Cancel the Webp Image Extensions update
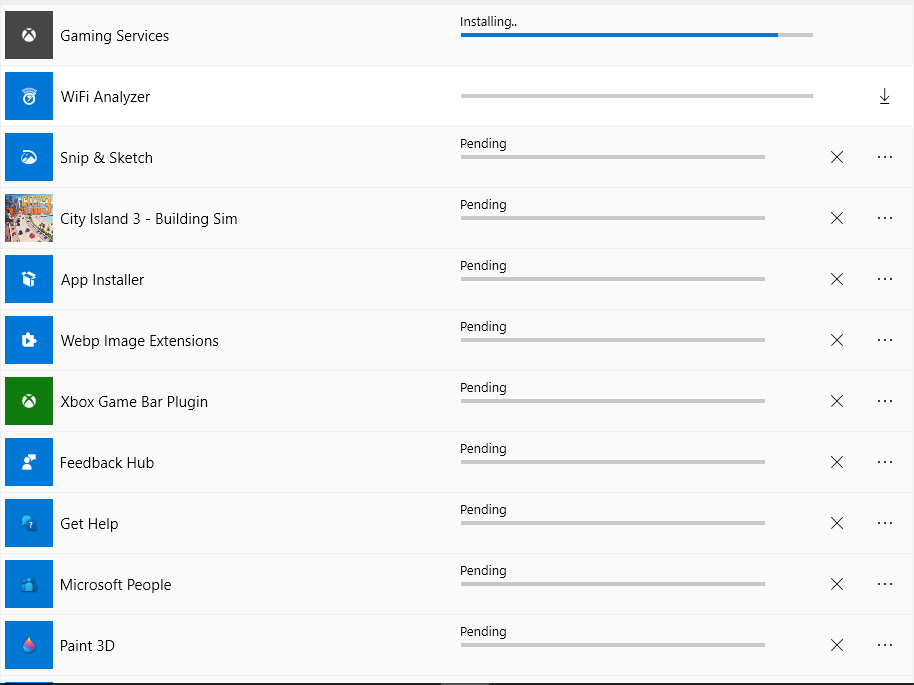 pos(837,340)
